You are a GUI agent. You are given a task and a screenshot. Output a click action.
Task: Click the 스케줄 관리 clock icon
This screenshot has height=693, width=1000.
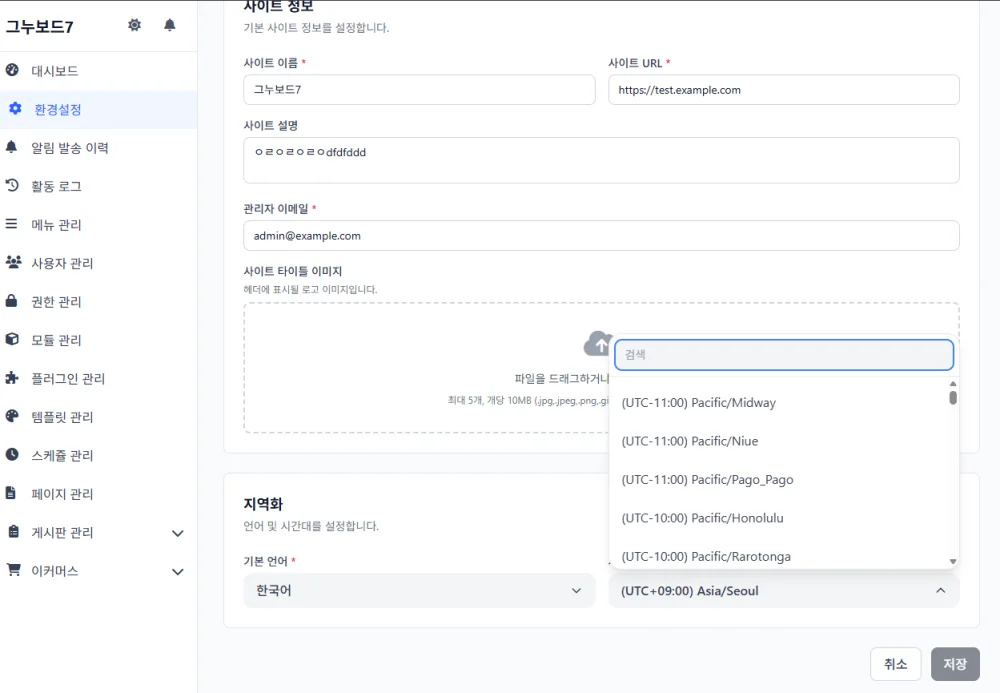[12, 454]
